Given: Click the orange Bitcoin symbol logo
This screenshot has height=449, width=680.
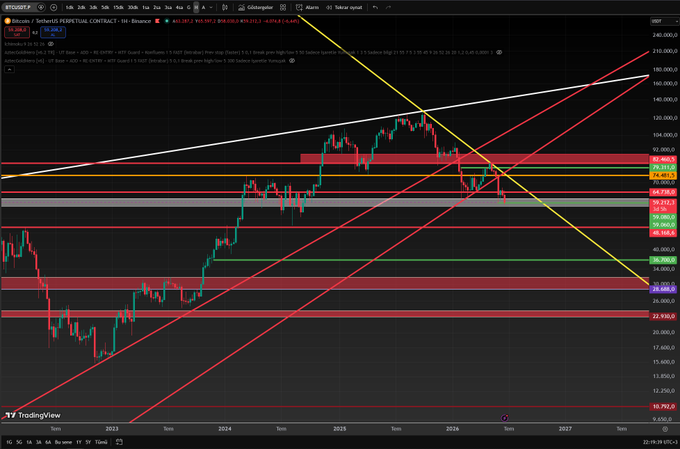Looking at the screenshot, I should (7, 21).
